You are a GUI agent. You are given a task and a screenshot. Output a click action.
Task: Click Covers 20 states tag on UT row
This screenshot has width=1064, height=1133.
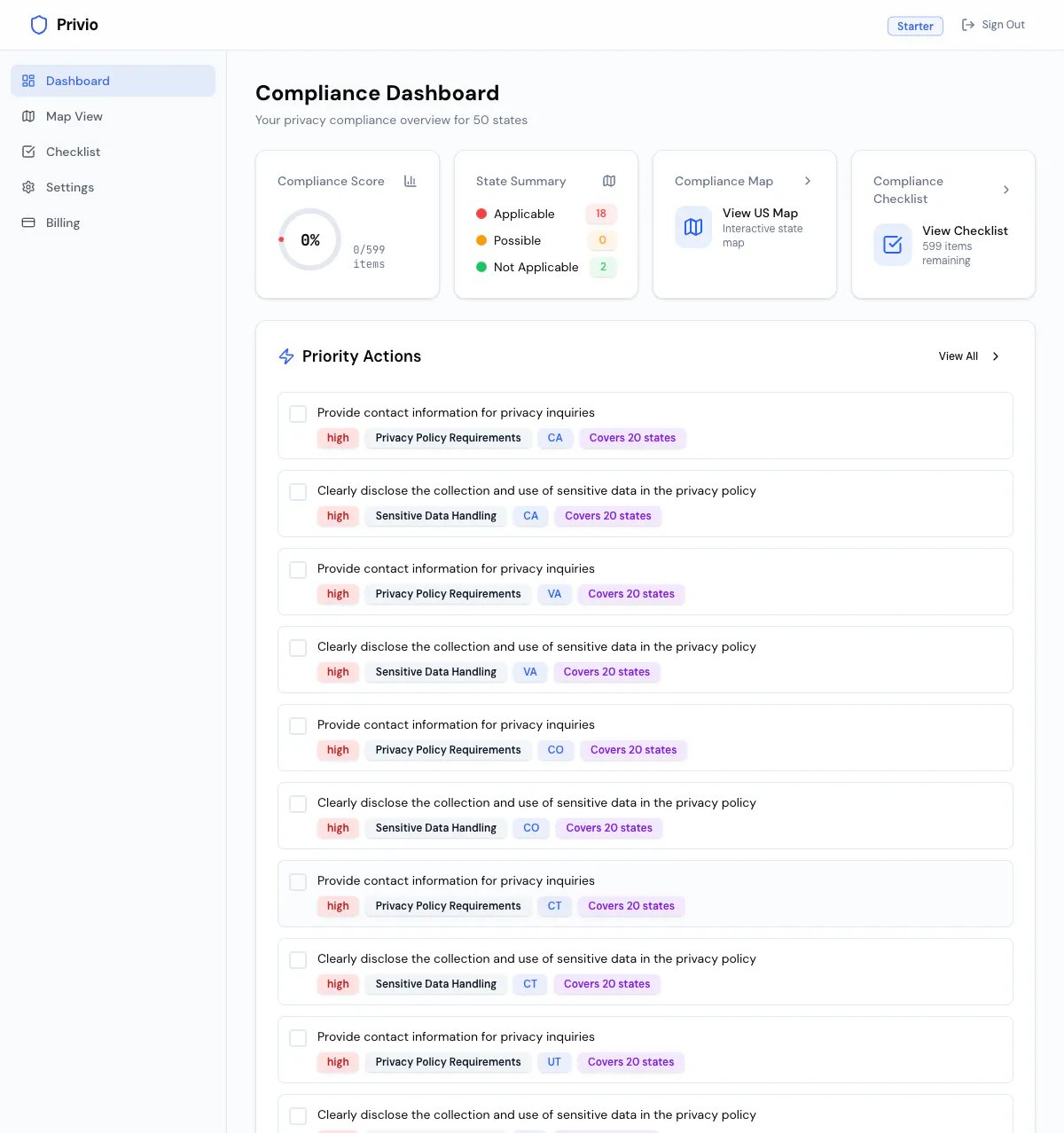630,1062
